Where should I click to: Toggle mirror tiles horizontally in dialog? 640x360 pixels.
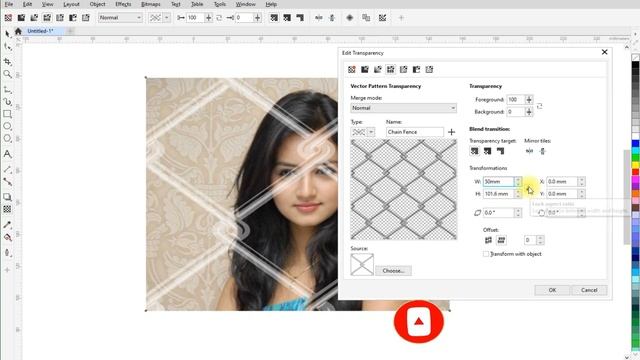pyautogui.click(x=529, y=151)
